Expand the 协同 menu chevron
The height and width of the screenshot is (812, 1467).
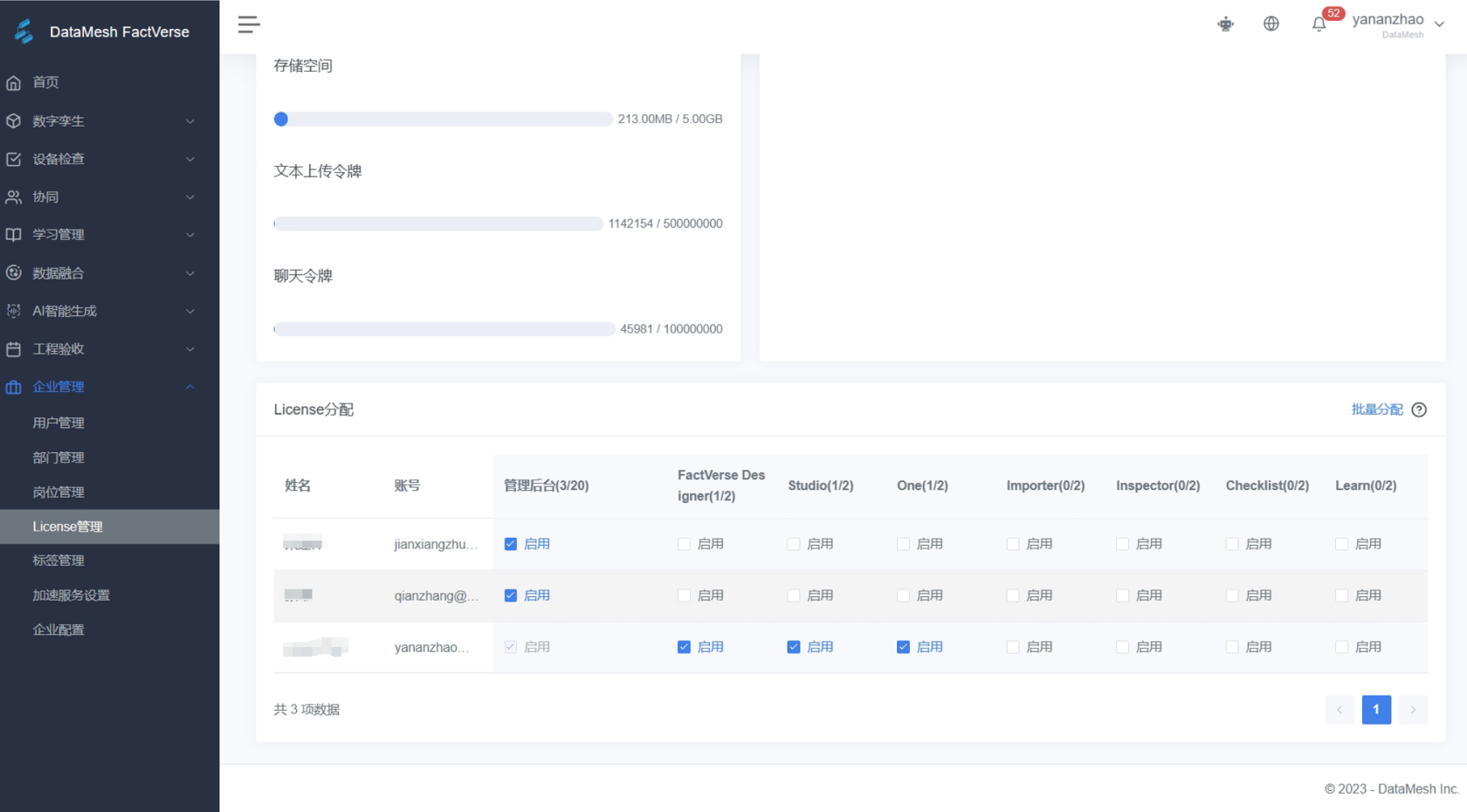[190, 197]
